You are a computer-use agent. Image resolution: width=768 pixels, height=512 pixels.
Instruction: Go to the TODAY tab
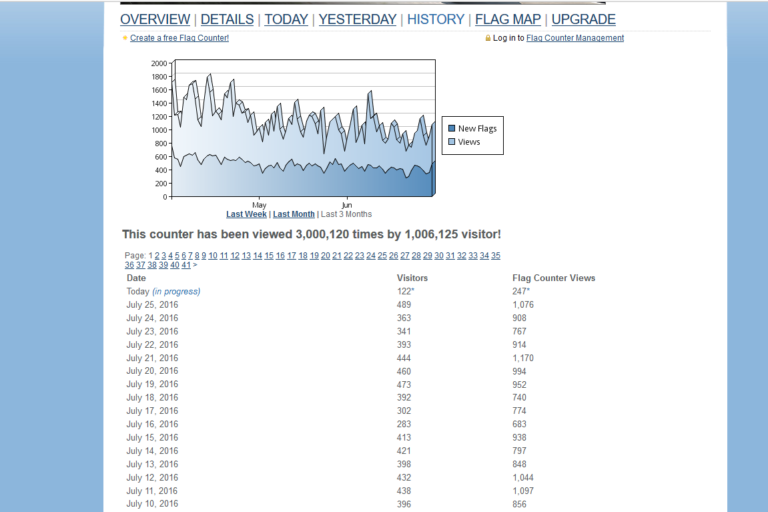286,19
